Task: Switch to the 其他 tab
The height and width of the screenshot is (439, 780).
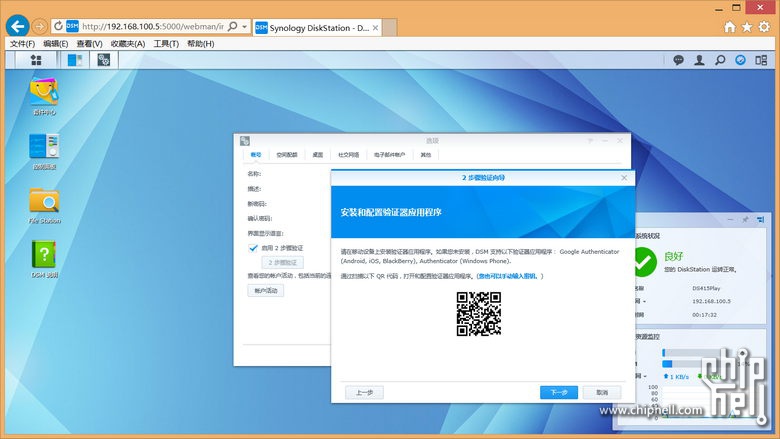Action: [426, 155]
